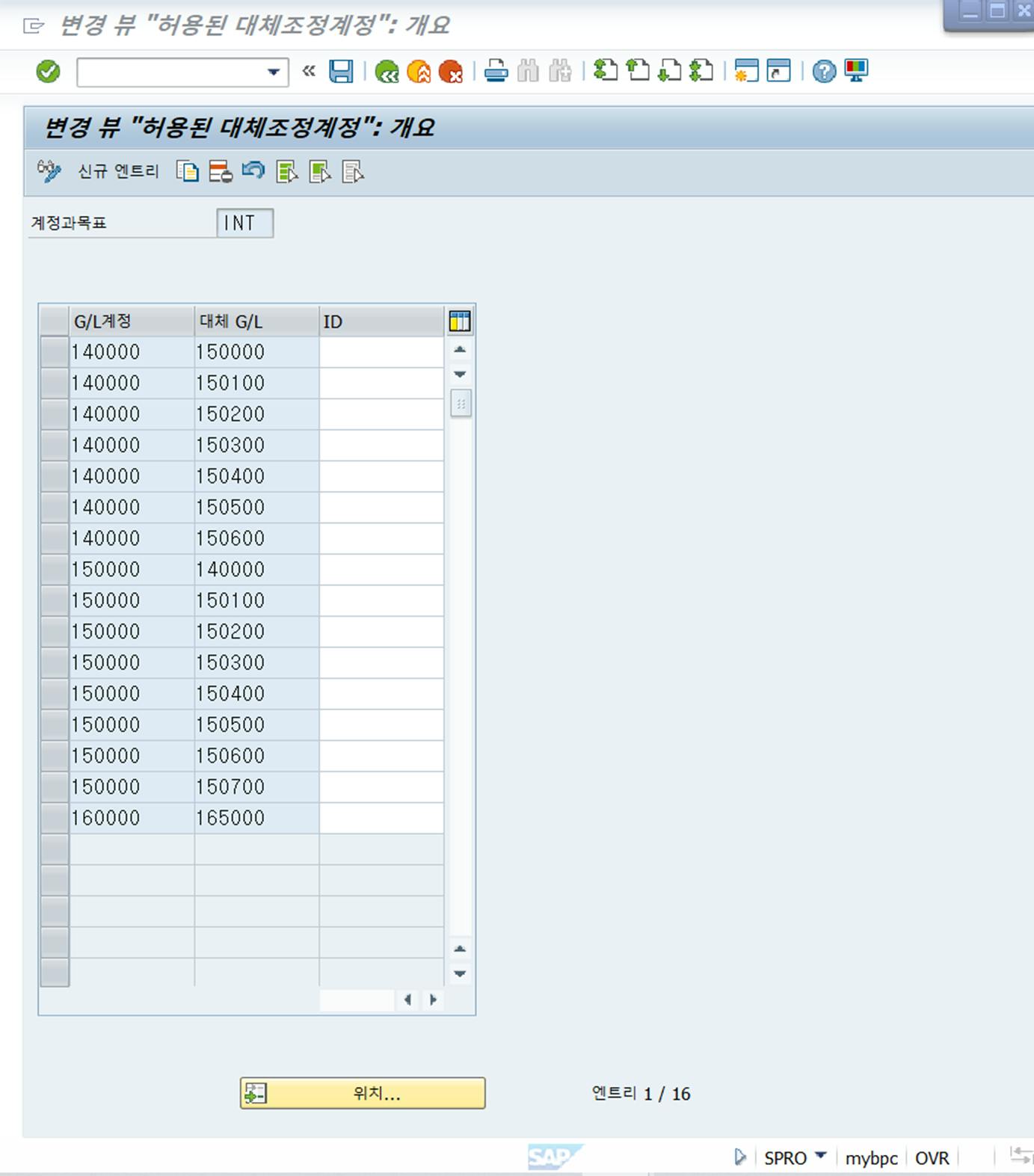Click the Find binoculars icon
The image size is (1034, 1176).
[528, 72]
